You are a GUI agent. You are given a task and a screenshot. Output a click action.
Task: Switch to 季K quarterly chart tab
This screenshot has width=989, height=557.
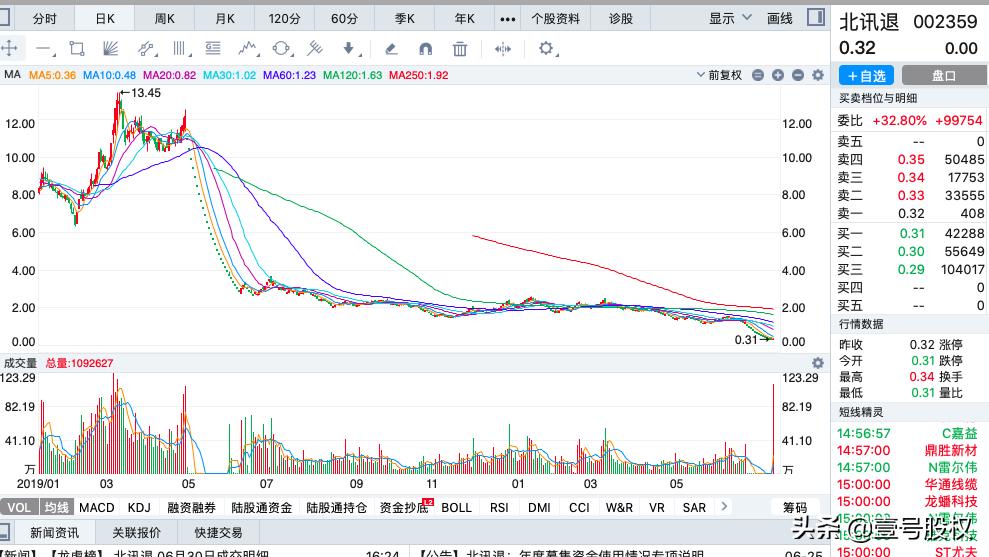pos(404,19)
